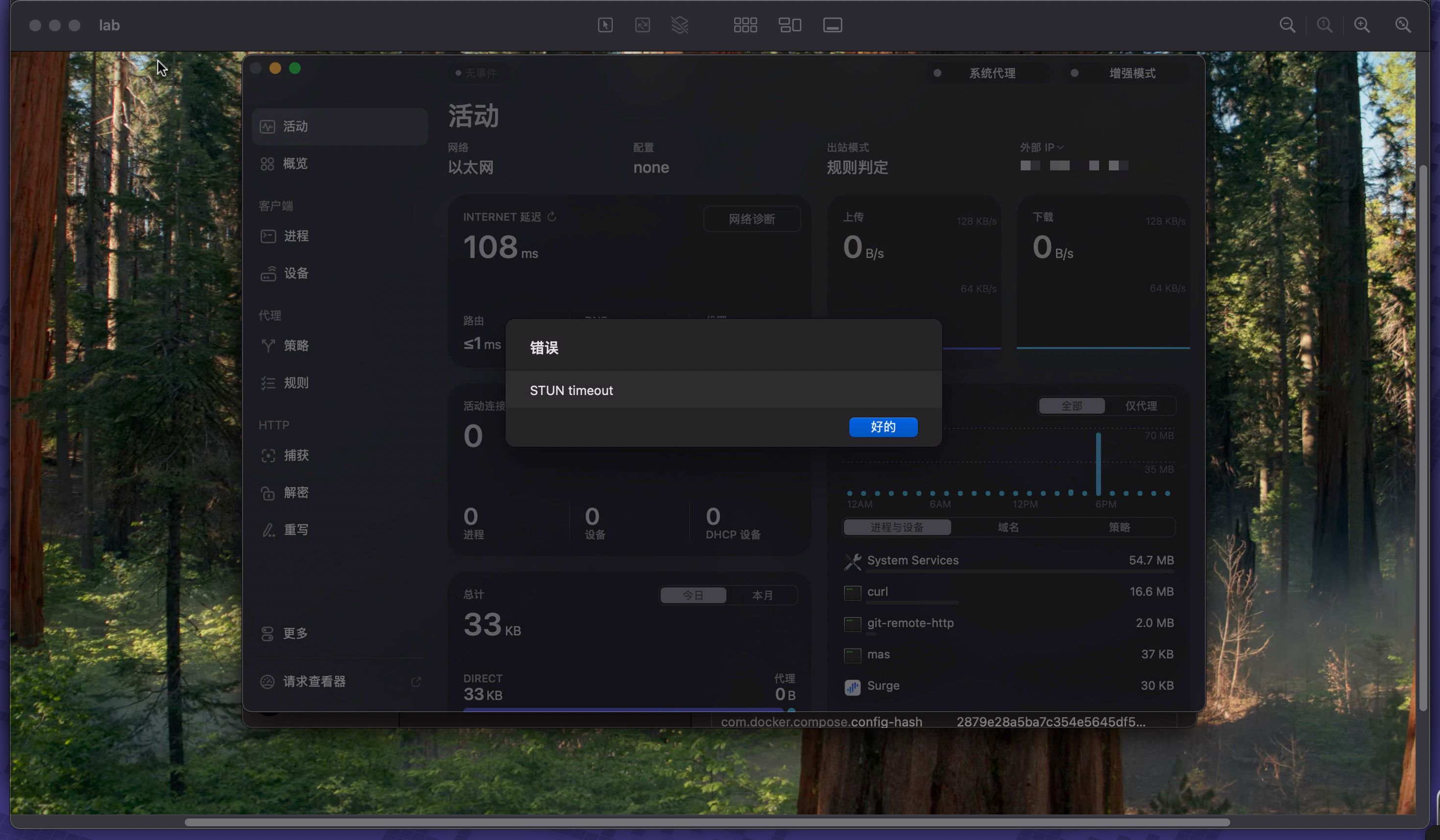The height and width of the screenshot is (840, 1440).
Task: Click the System Services wrench icon
Action: tap(852, 561)
